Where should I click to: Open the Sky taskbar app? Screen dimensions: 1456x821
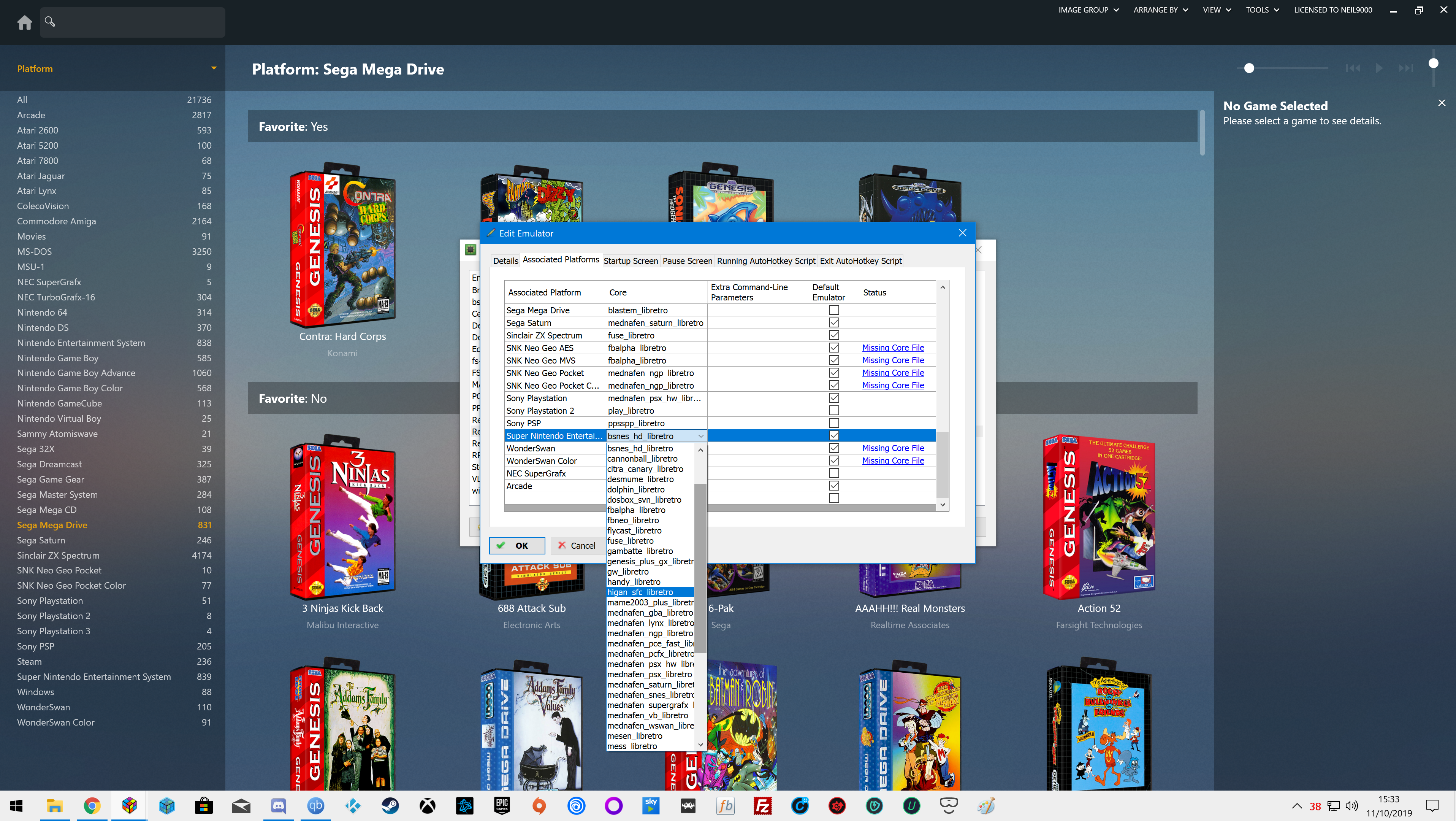tap(651, 806)
